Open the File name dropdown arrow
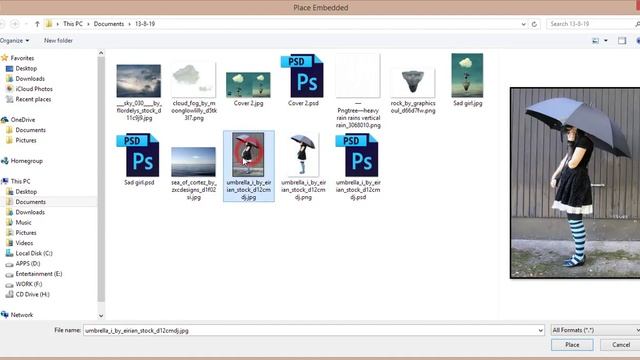Screen dimensions: 640x360 click(540, 330)
